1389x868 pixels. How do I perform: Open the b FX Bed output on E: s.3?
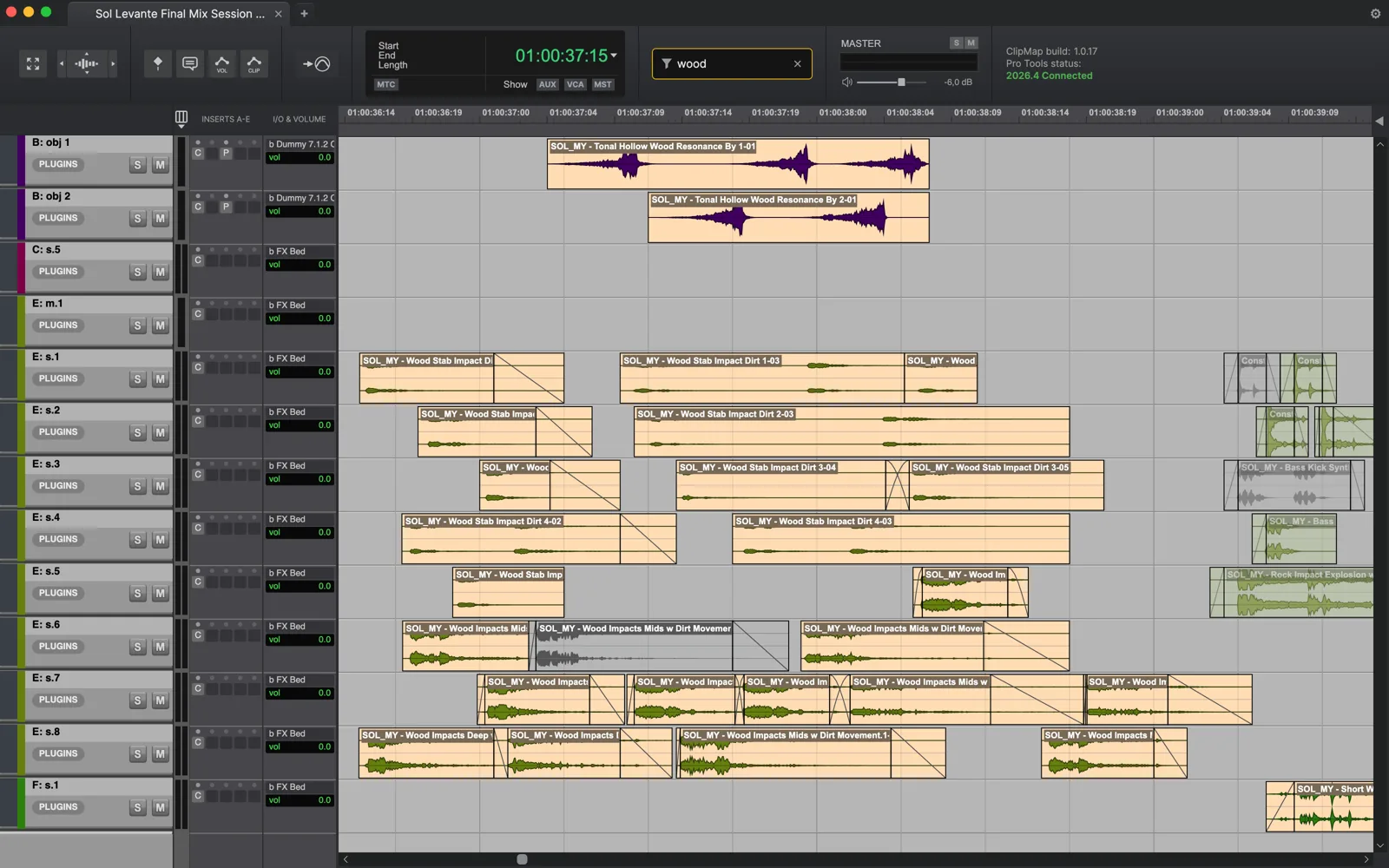click(300, 466)
